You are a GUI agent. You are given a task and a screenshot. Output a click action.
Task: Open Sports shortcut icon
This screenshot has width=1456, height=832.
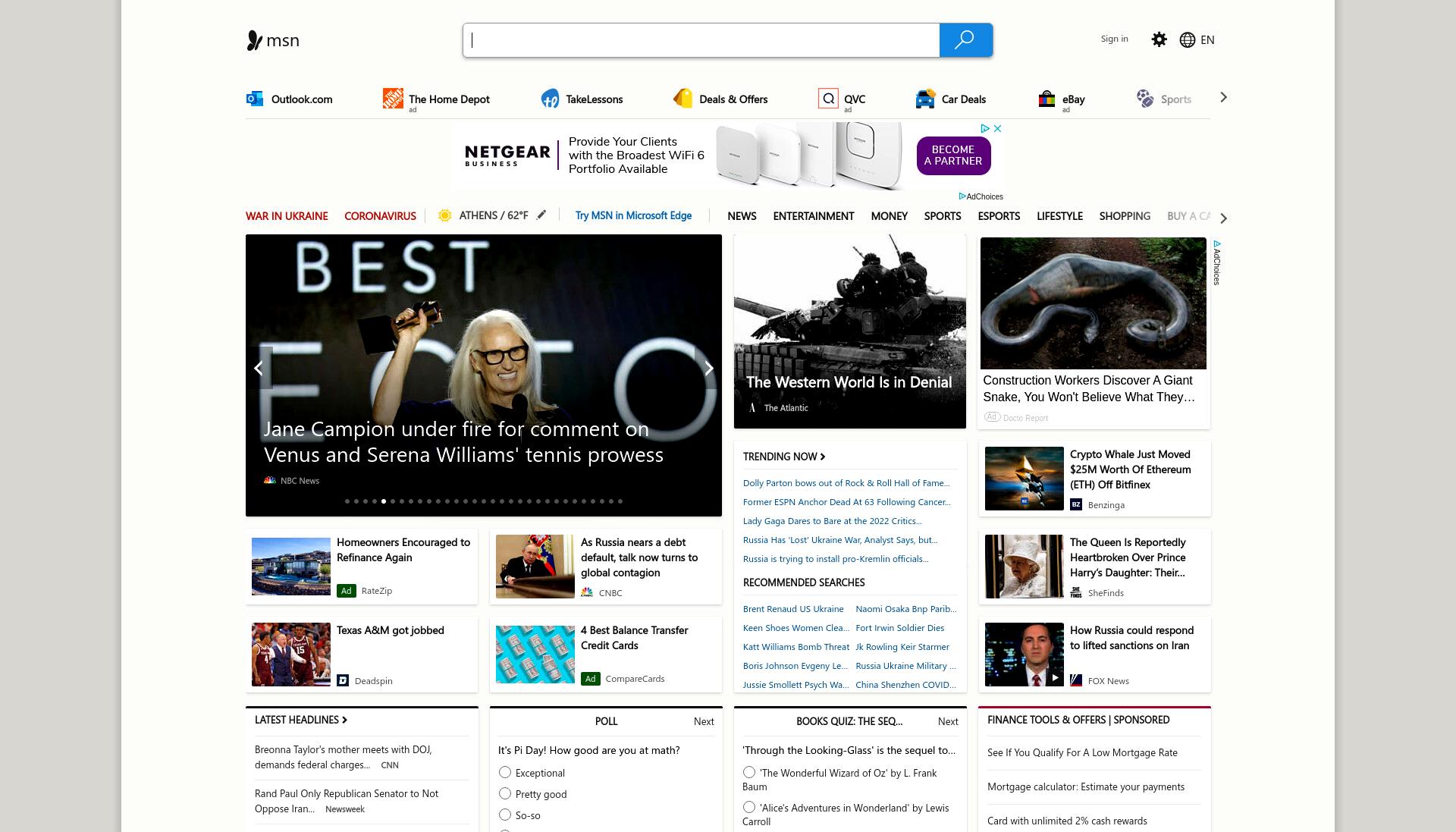click(x=1144, y=99)
